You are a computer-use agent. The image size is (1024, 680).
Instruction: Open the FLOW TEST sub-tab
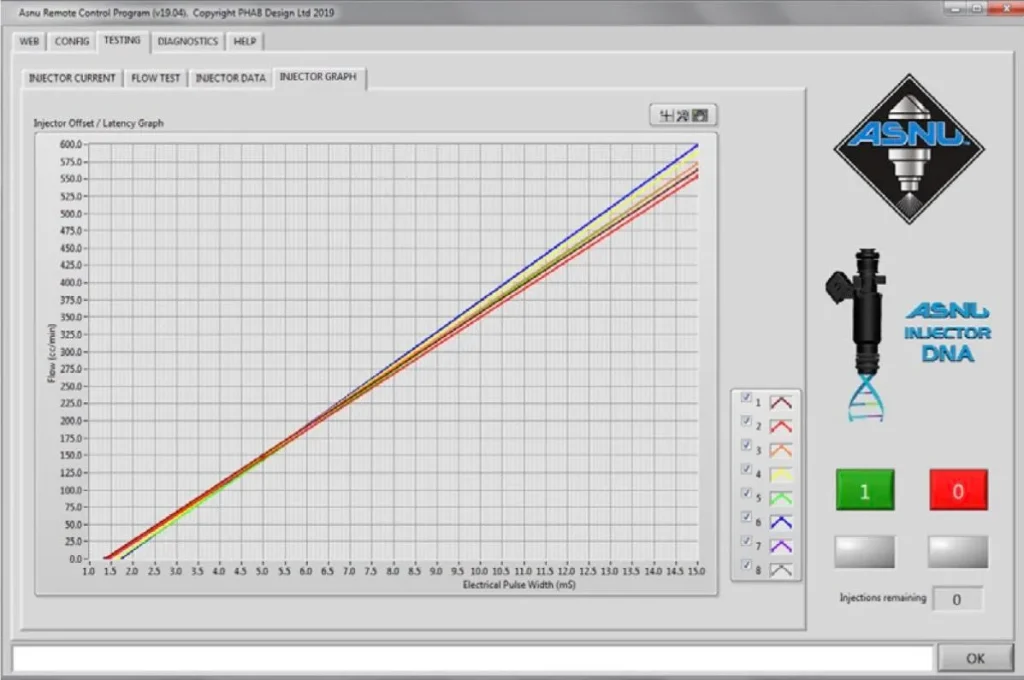[156, 78]
